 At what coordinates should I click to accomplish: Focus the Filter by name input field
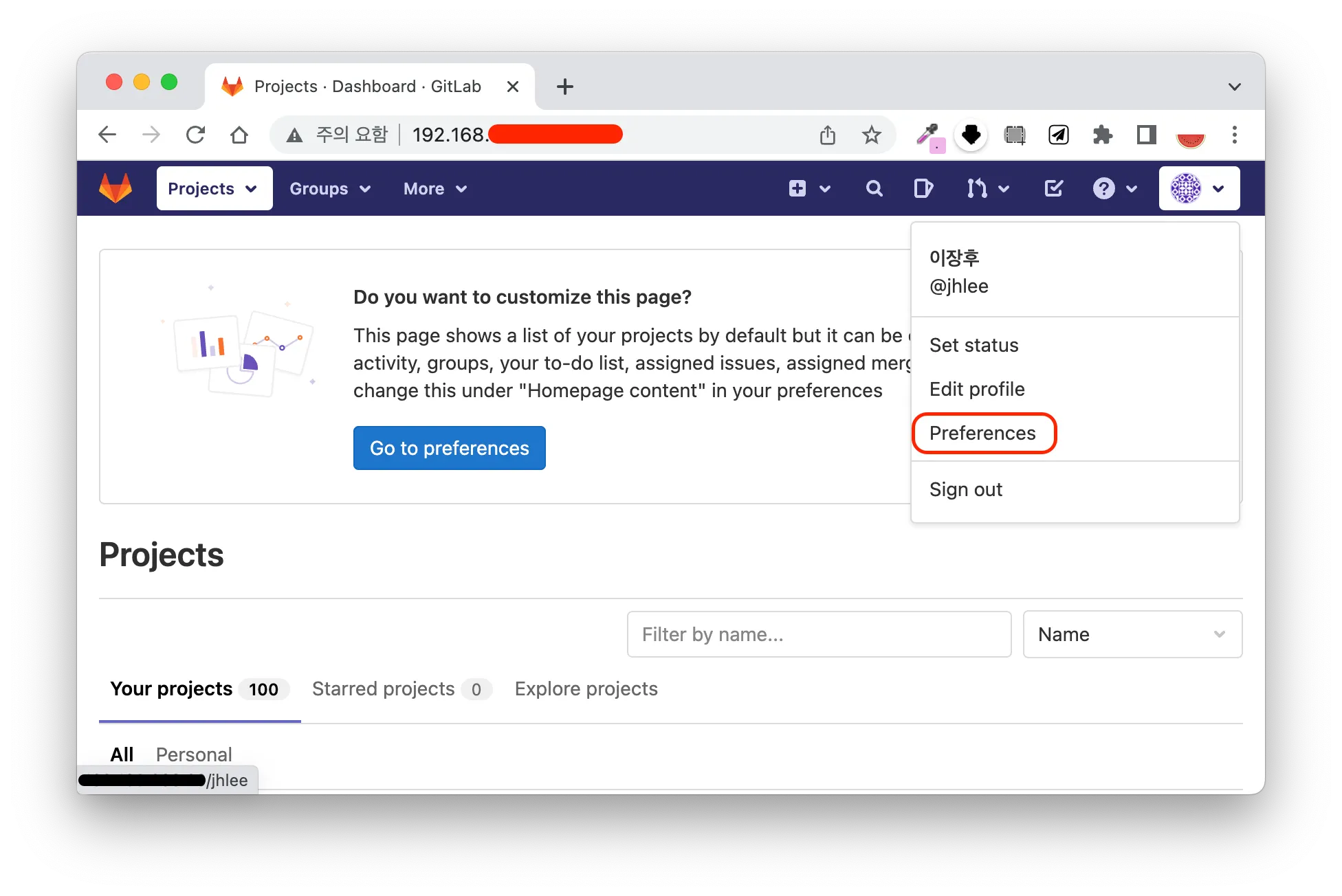pos(818,634)
